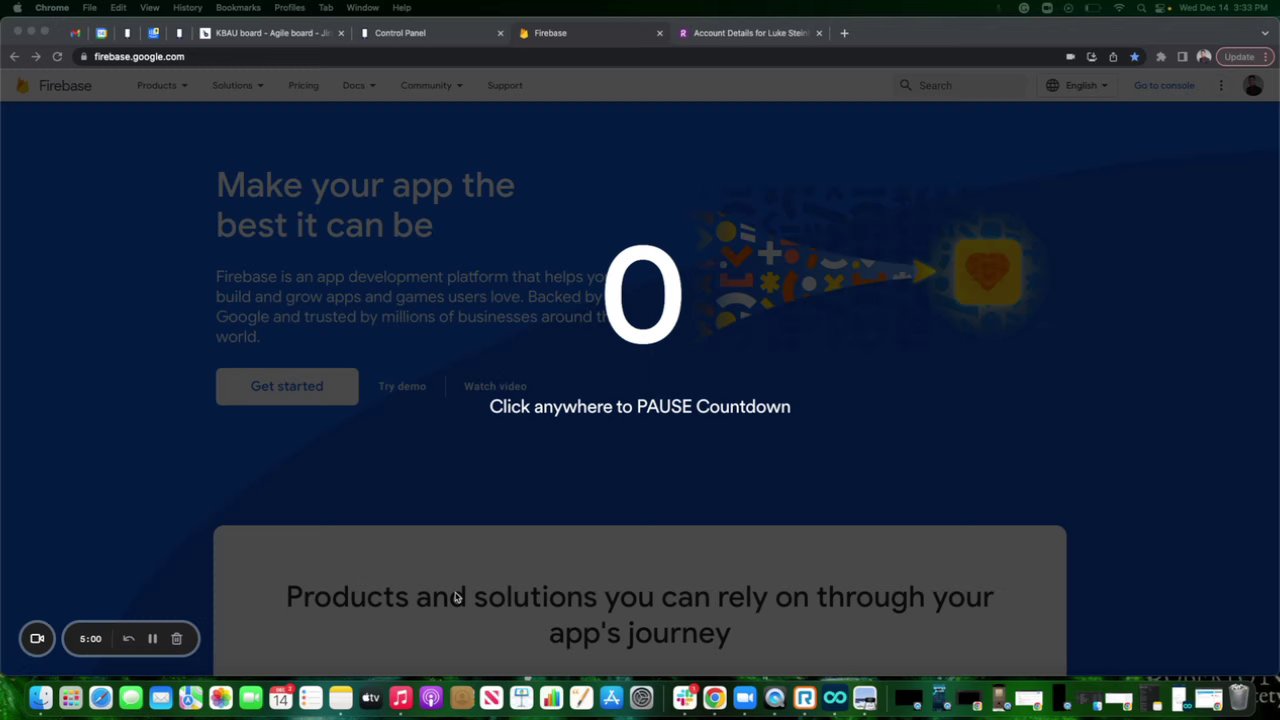Open Finder from the dock
Viewport: 1280px width, 720px height.
[x=40, y=697]
